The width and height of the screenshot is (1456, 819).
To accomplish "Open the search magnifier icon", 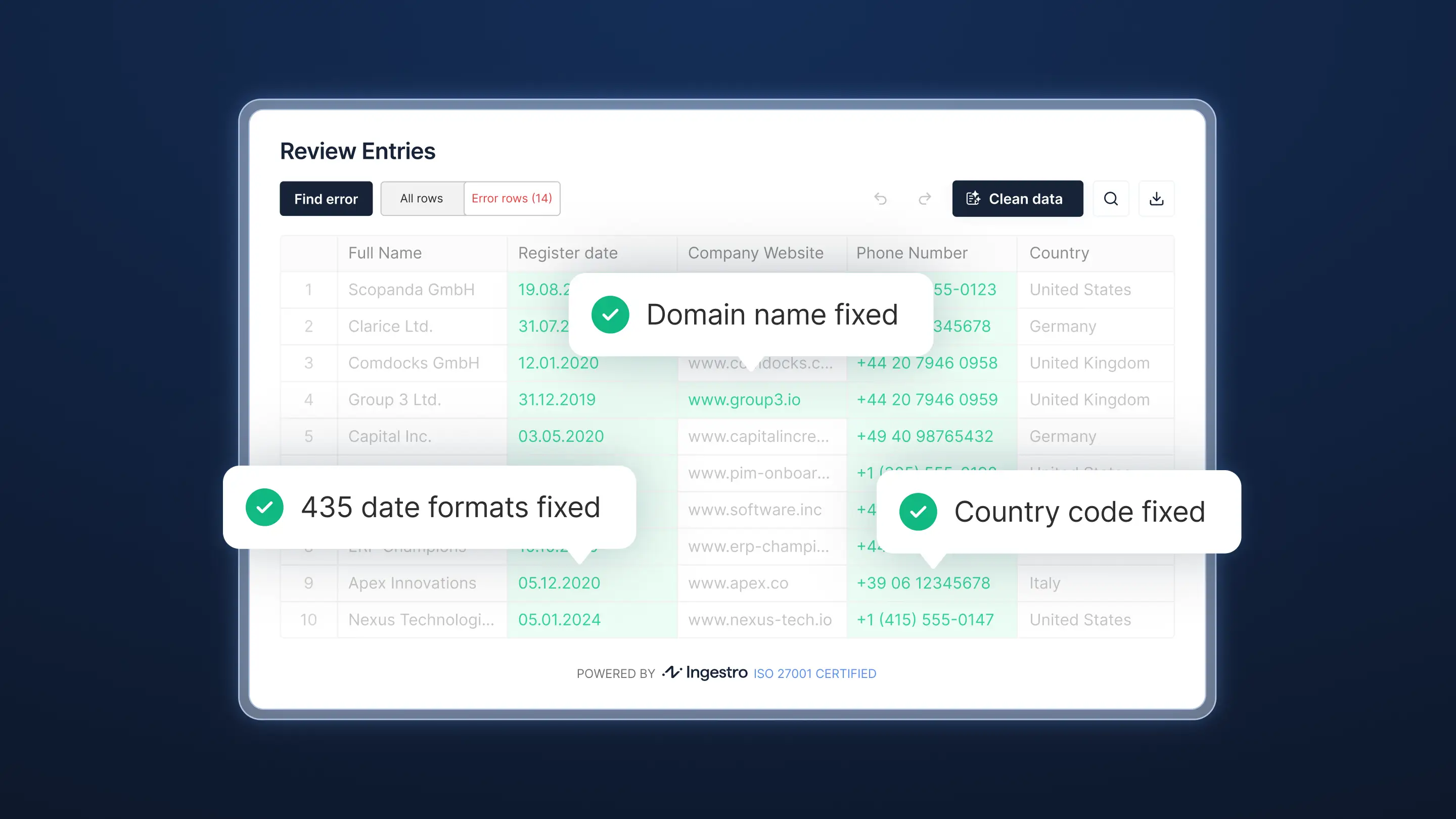I will click(x=1111, y=198).
